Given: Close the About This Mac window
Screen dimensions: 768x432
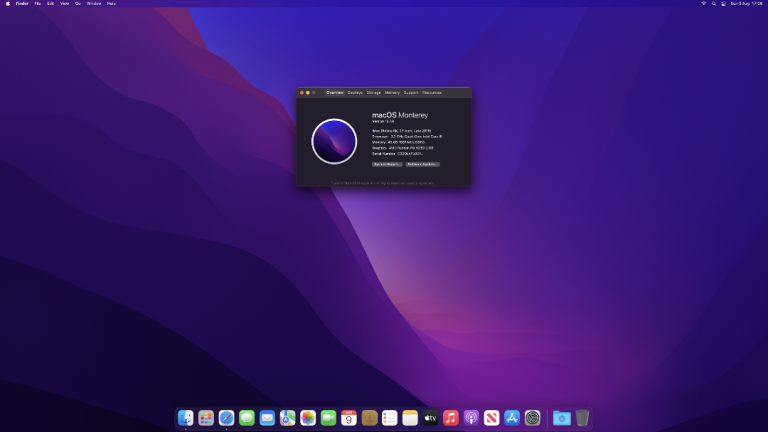Looking at the screenshot, I should pos(302,93).
